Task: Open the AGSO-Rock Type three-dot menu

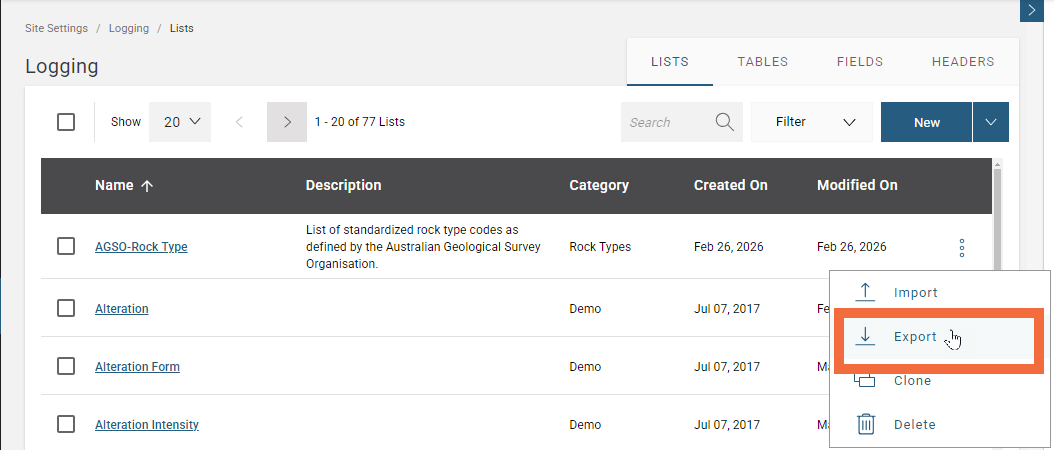Action: coord(961,247)
